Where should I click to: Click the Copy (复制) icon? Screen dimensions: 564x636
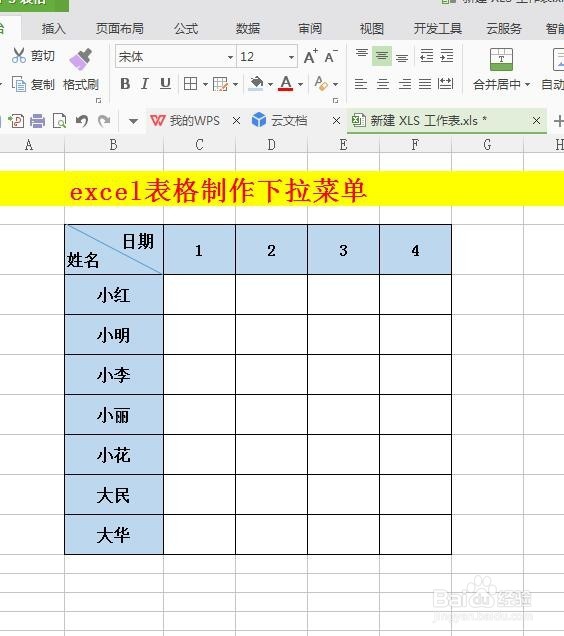tap(19, 84)
